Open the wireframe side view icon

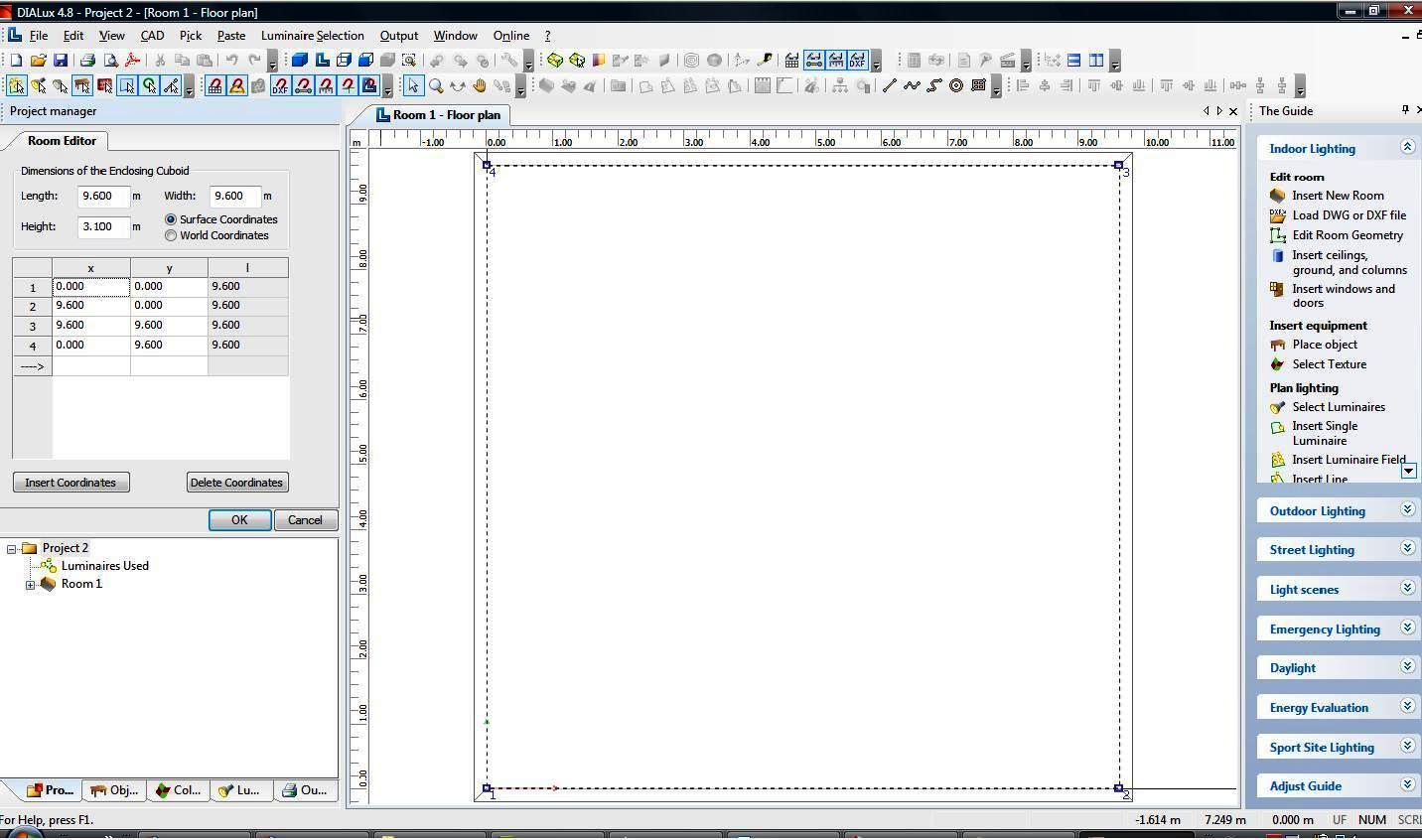click(344, 61)
